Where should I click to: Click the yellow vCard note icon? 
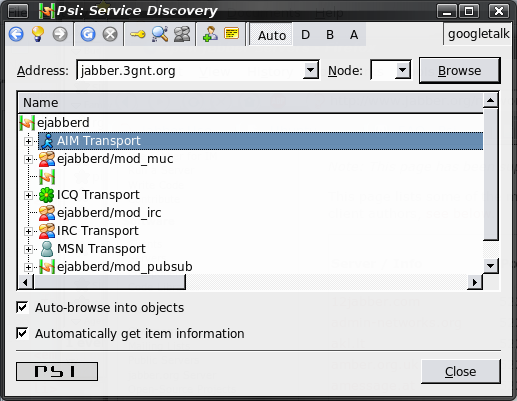click(x=232, y=33)
